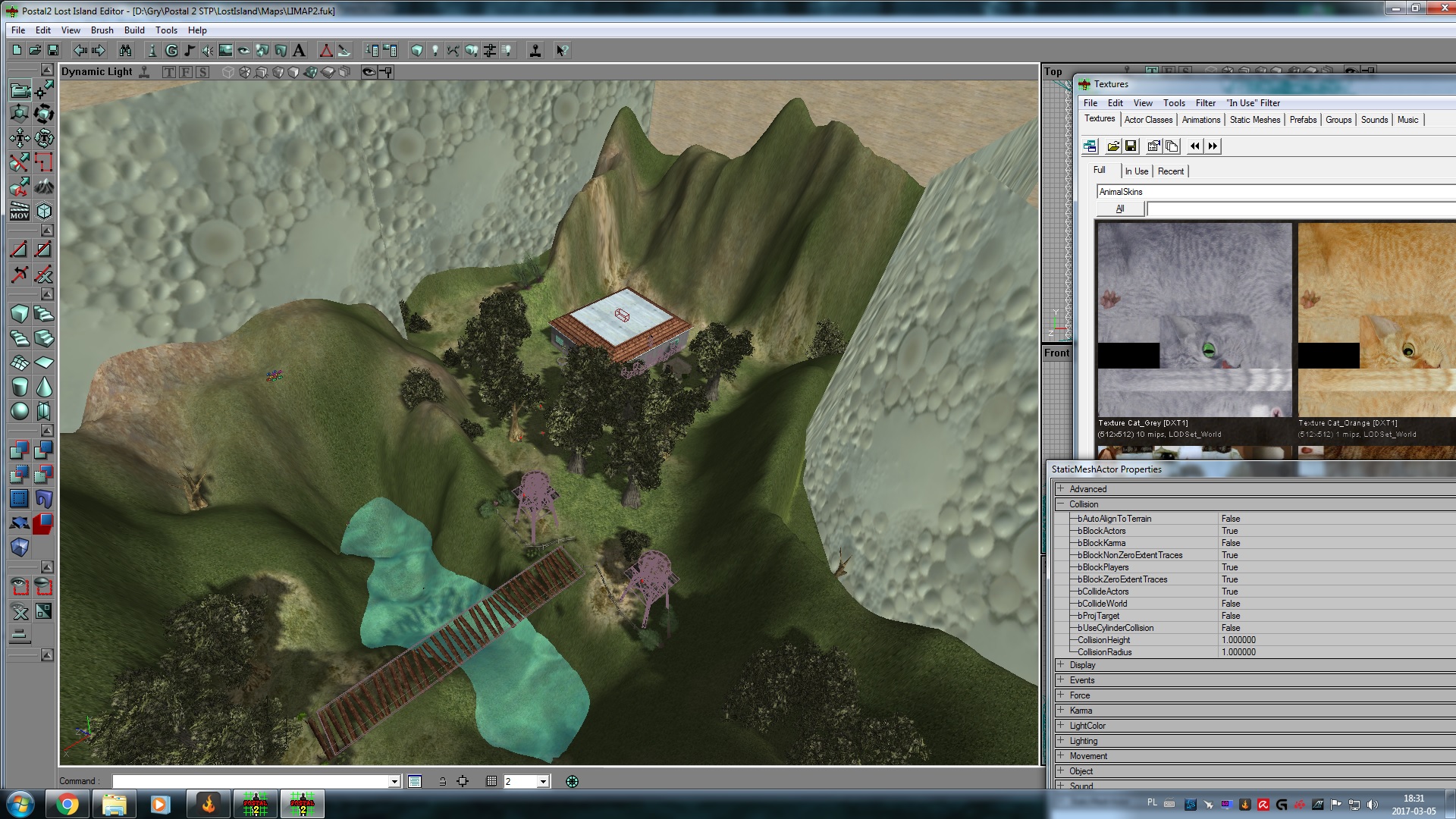Viewport: 1456px width, 819px height.
Task: Select the Terrain Editing mountain tool
Action: pyautogui.click(x=44, y=186)
